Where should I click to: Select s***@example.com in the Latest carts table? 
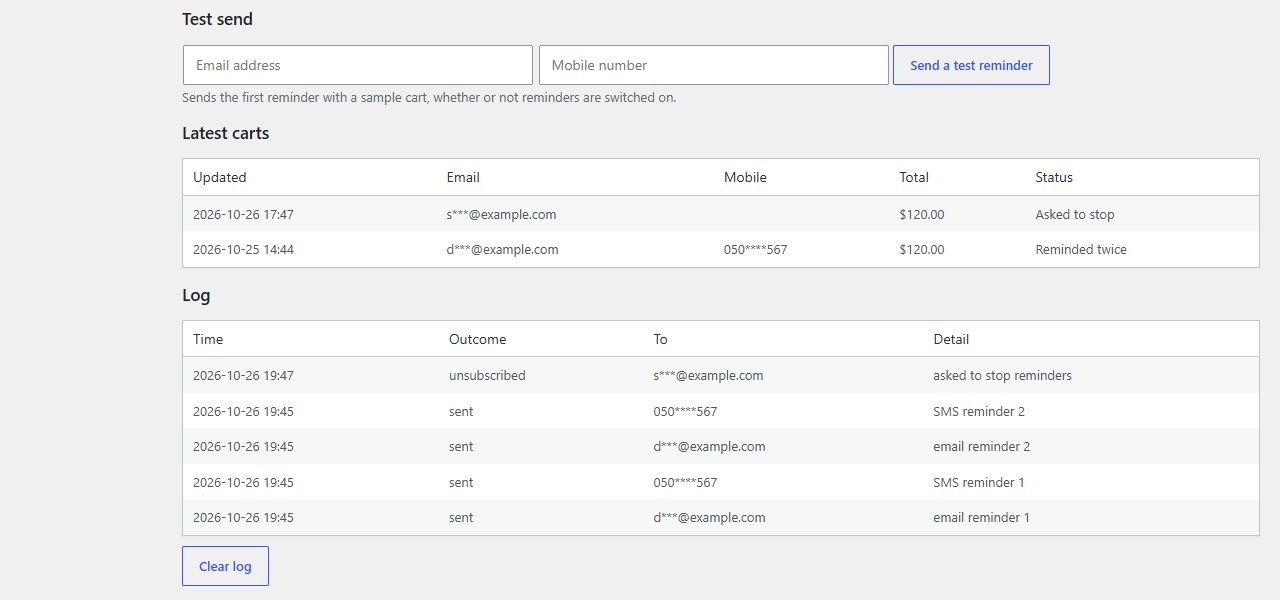(501, 214)
